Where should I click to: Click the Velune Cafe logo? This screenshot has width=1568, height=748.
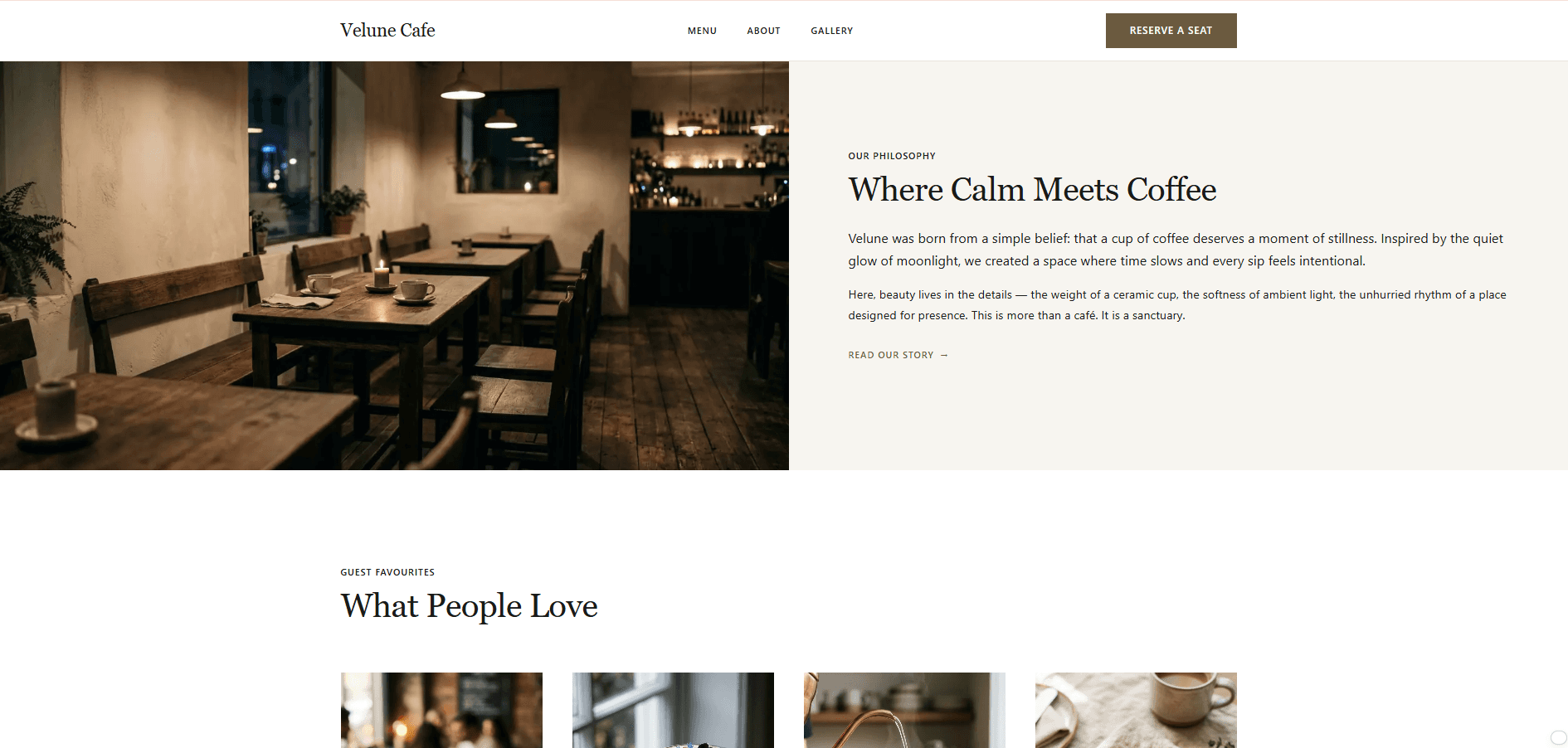coord(387,31)
